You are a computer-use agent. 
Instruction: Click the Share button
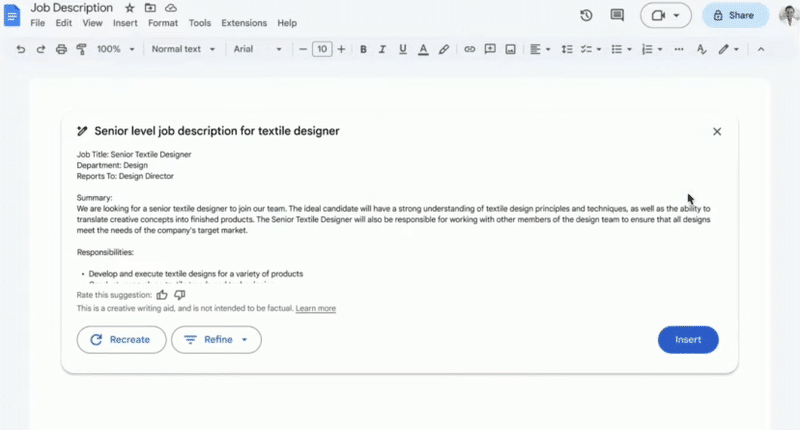click(x=735, y=15)
